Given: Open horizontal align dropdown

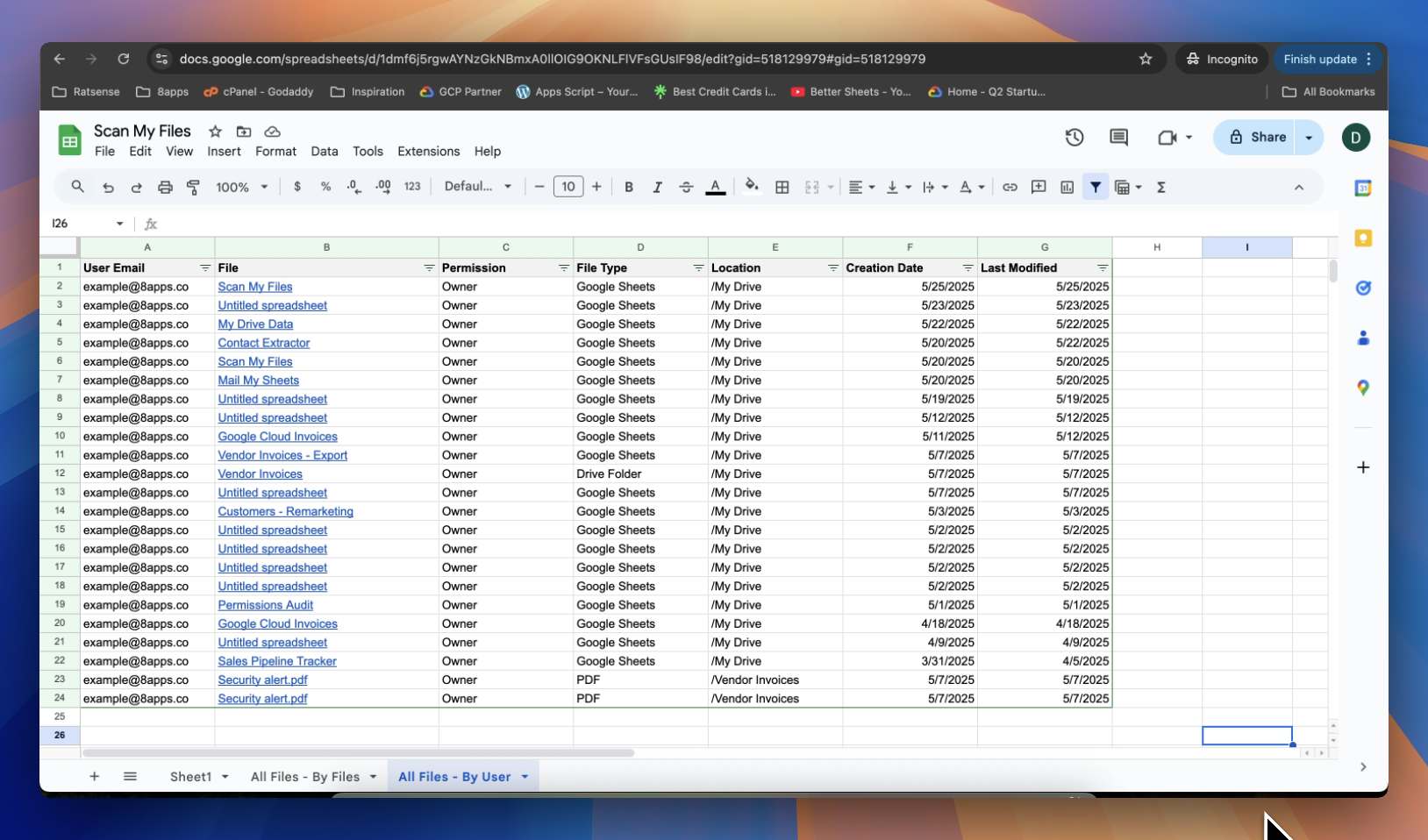Looking at the screenshot, I should coord(861,187).
